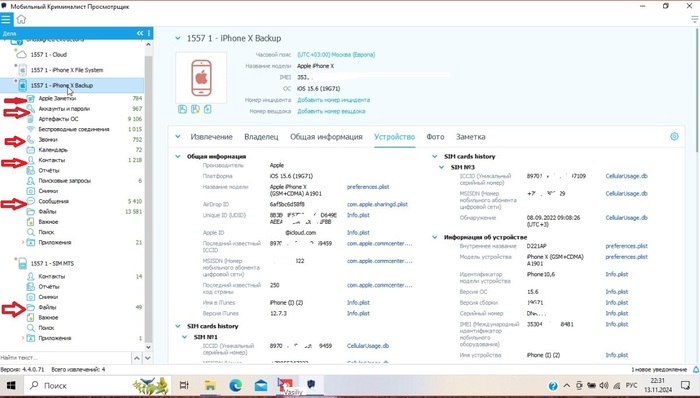This screenshot has height=398, width=700.
Task: Open Контакты under SIM MTS
Action: (52, 276)
